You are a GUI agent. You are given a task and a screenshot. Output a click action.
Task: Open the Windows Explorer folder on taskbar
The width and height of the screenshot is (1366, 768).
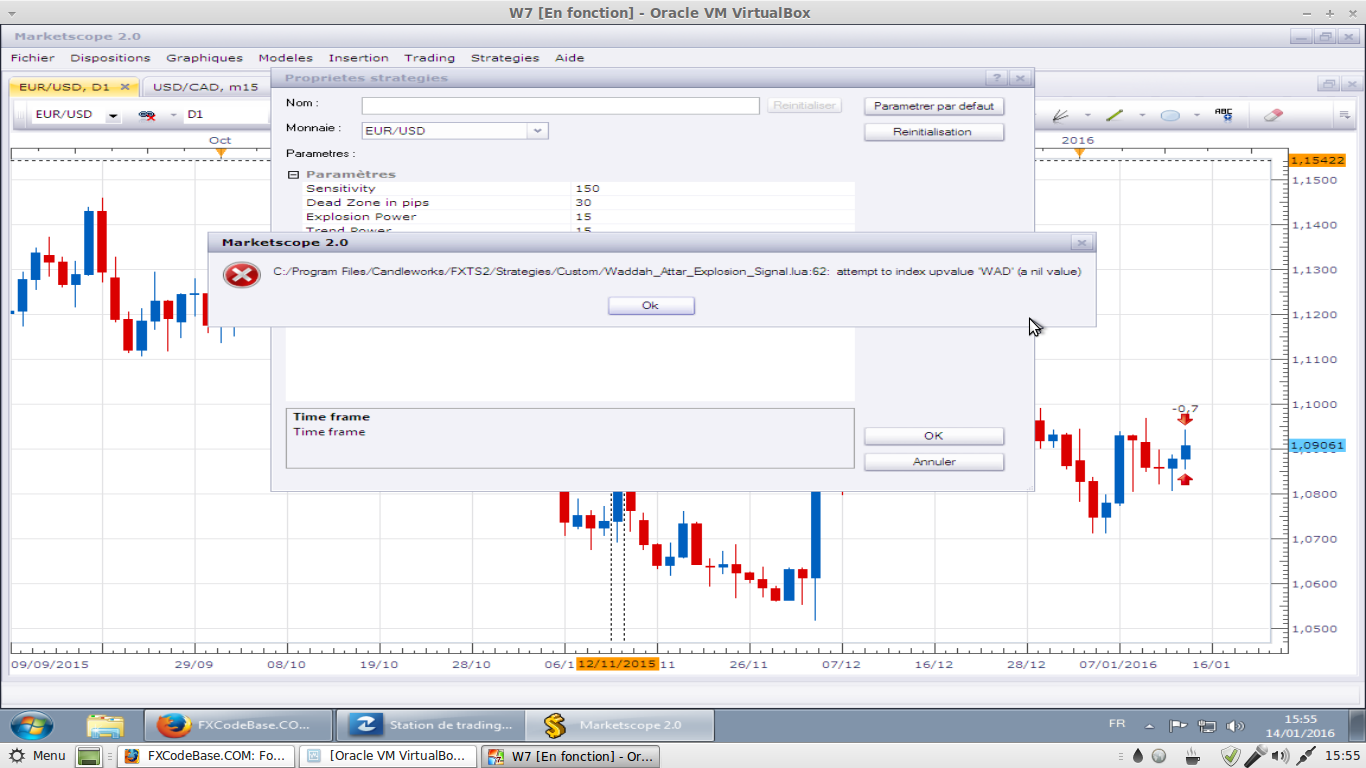coord(104,725)
